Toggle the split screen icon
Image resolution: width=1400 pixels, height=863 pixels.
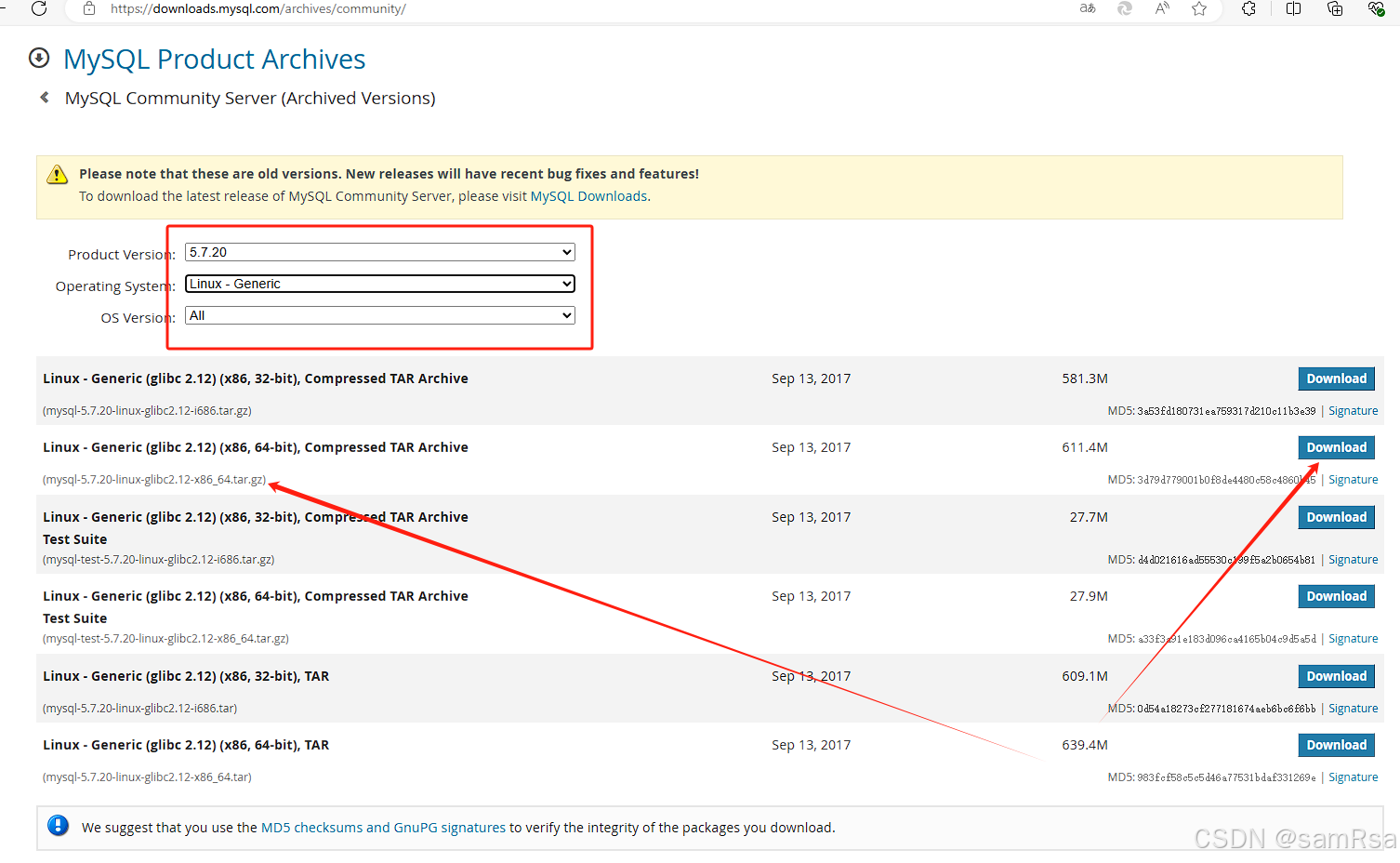(x=1293, y=8)
